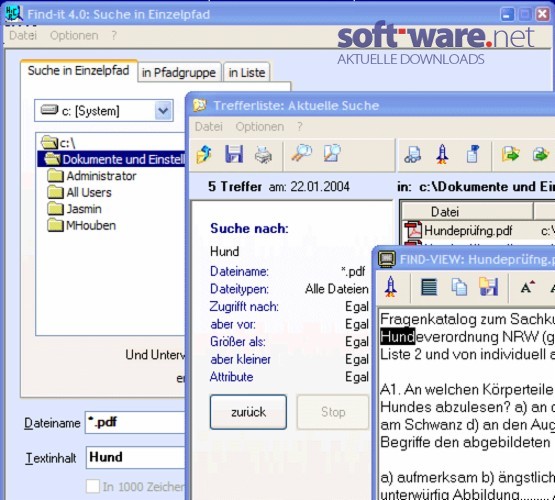This screenshot has width=555, height=500.
Task: Click the binoculars document icon in Trefferliste
Action: coord(413,154)
